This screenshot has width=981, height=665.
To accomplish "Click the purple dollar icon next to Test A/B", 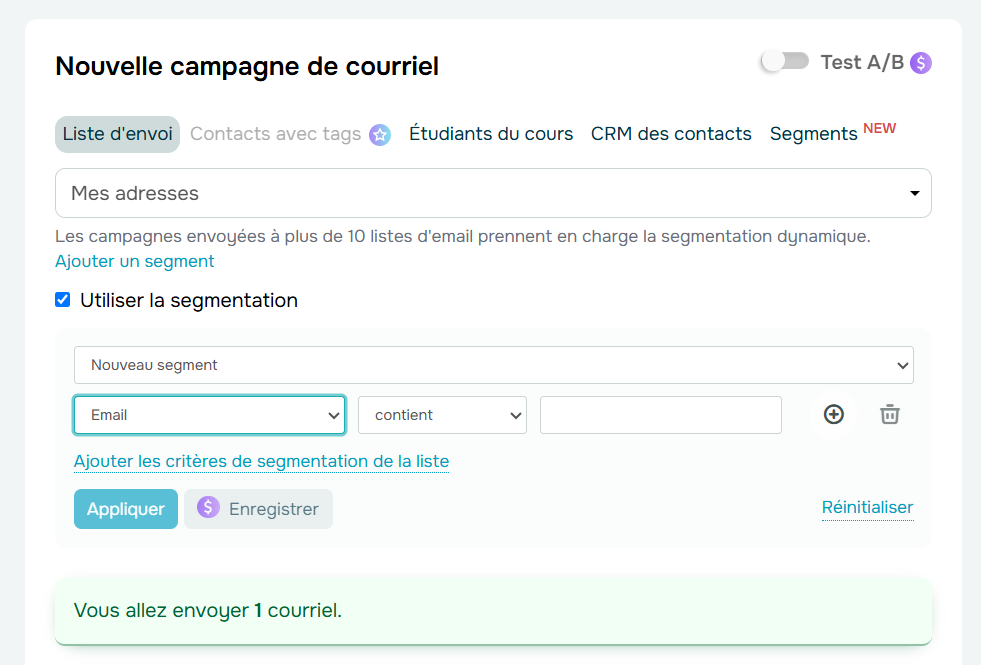I will [x=919, y=61].
